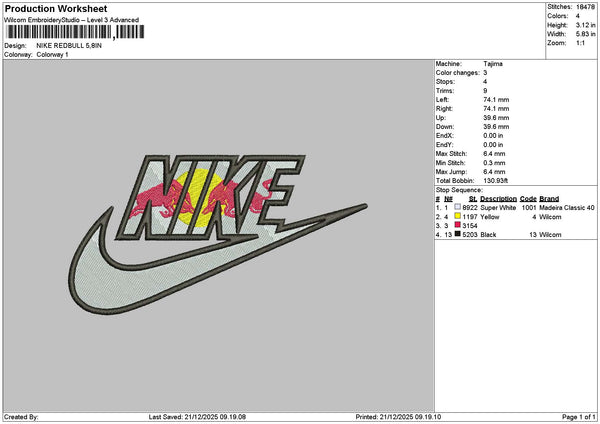Click the yellow thread swatch labeled 1197

[x=457, y=216]
